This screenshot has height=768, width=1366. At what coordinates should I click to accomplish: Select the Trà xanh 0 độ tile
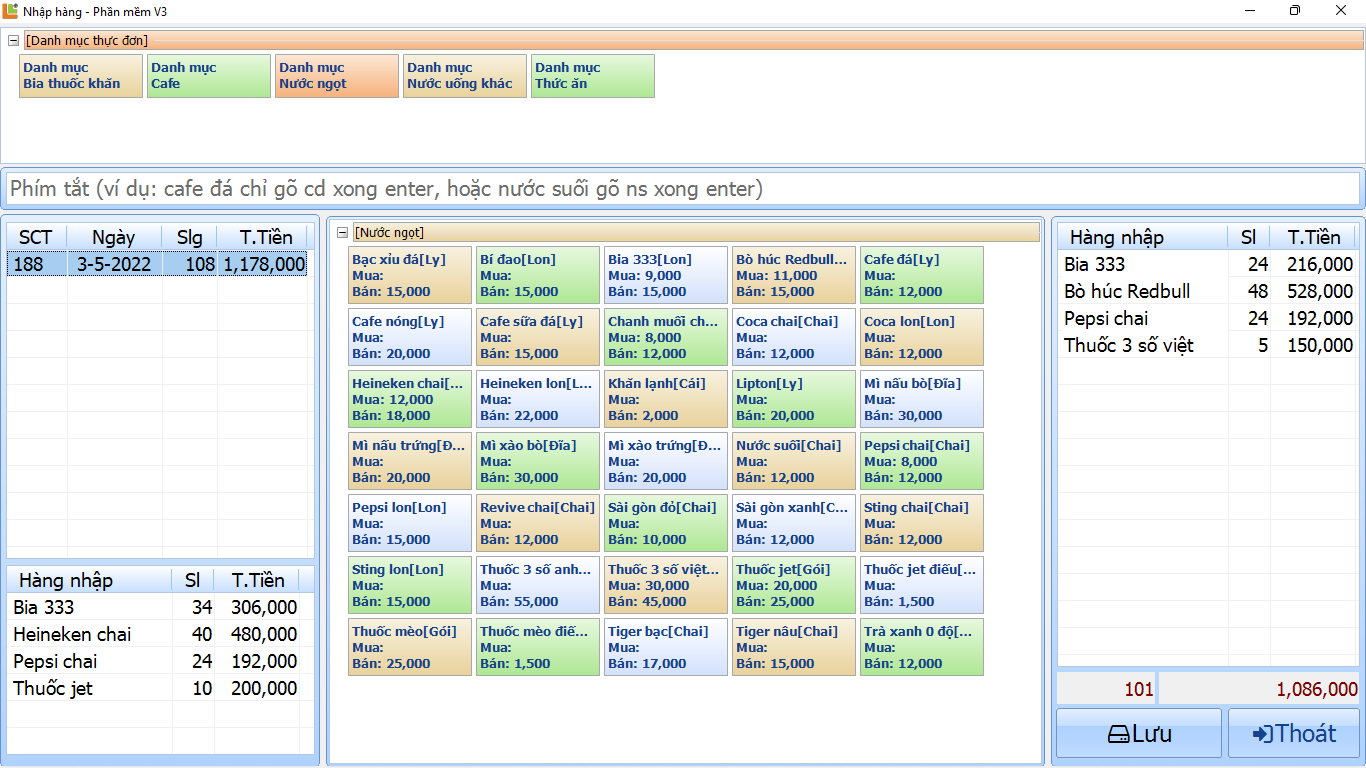click(x=922, y=647)
